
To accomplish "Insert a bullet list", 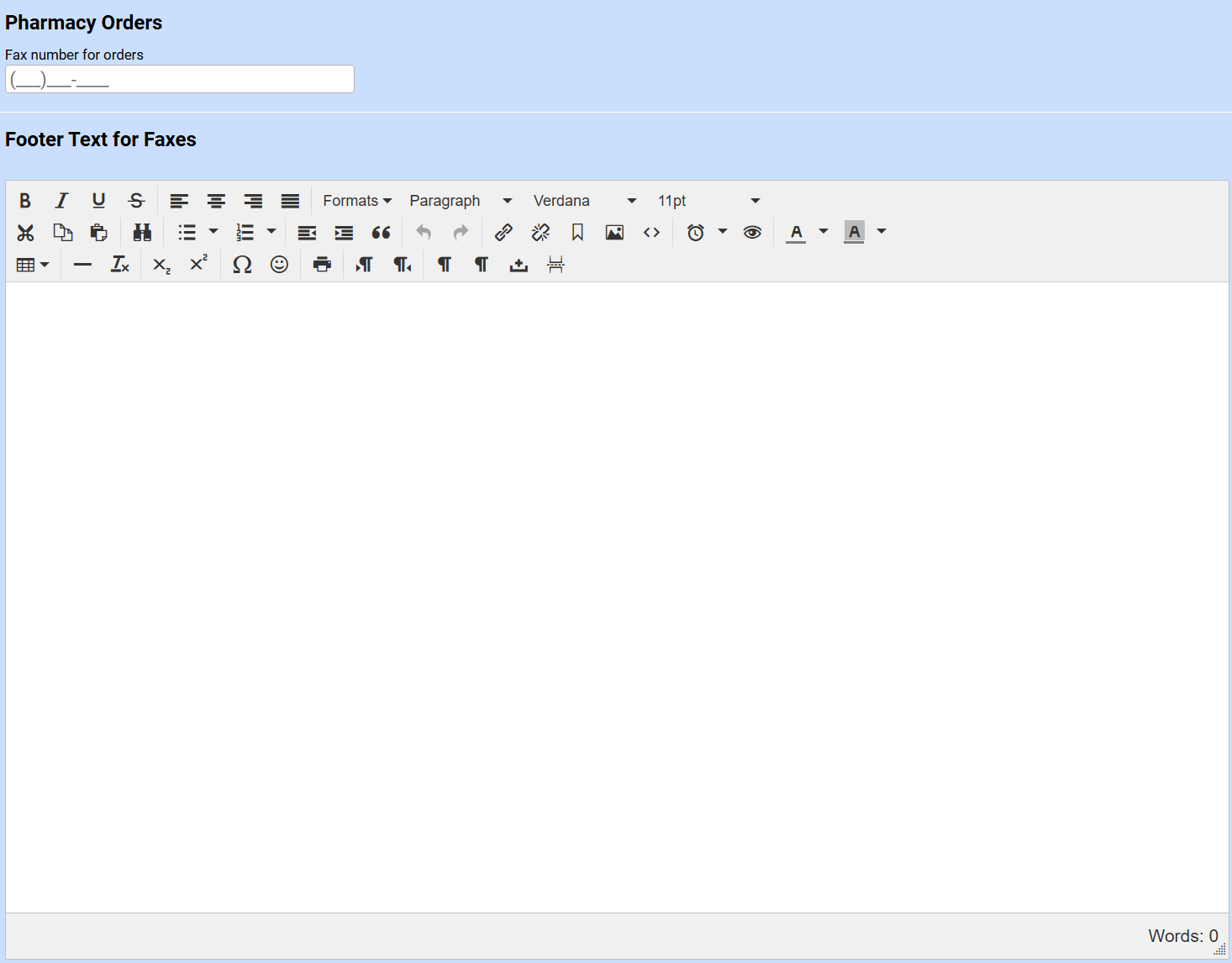I will (187, 233).
